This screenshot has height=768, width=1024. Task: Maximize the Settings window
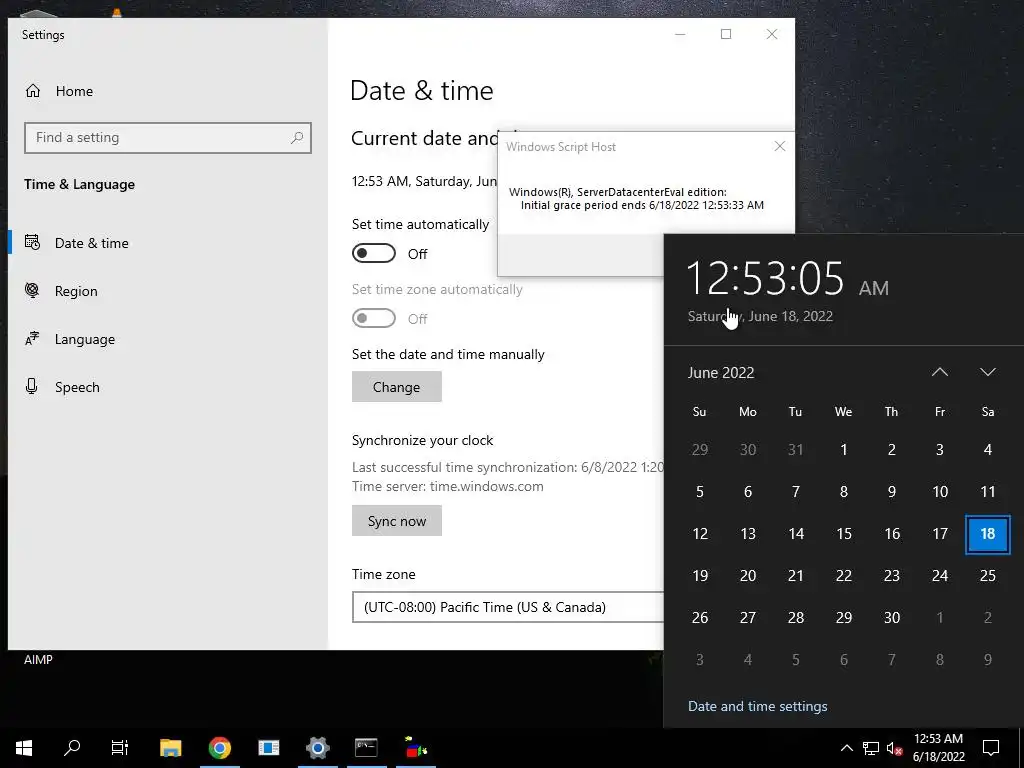(726, 34)
